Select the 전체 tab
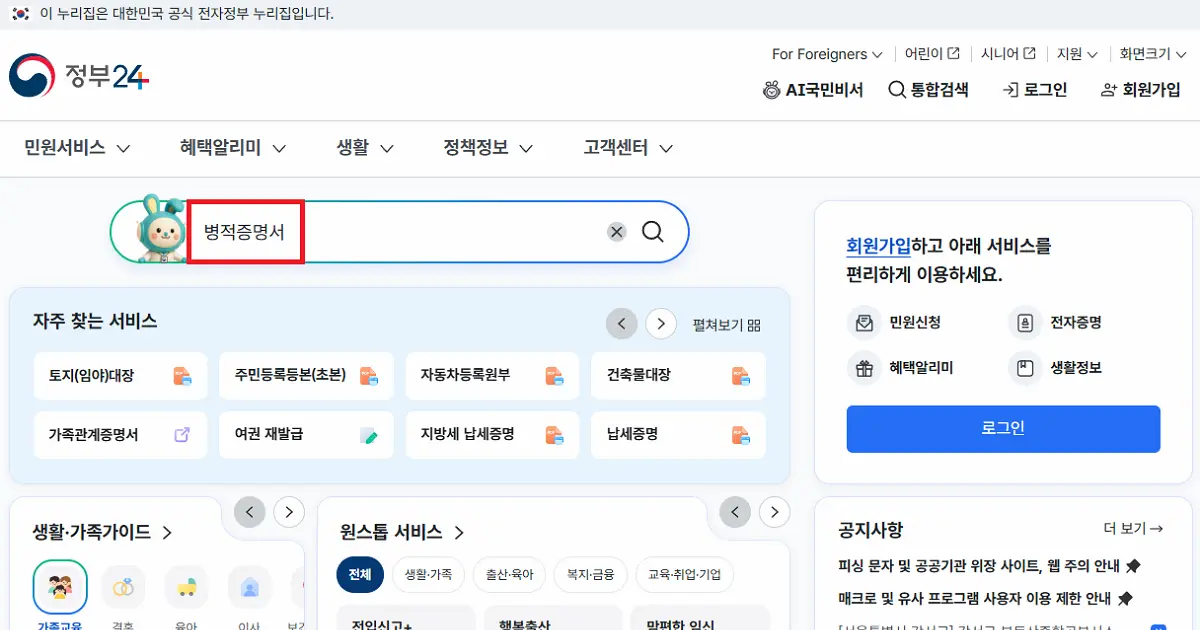This screenshot has height=630, width=1200. click(360, 575)
